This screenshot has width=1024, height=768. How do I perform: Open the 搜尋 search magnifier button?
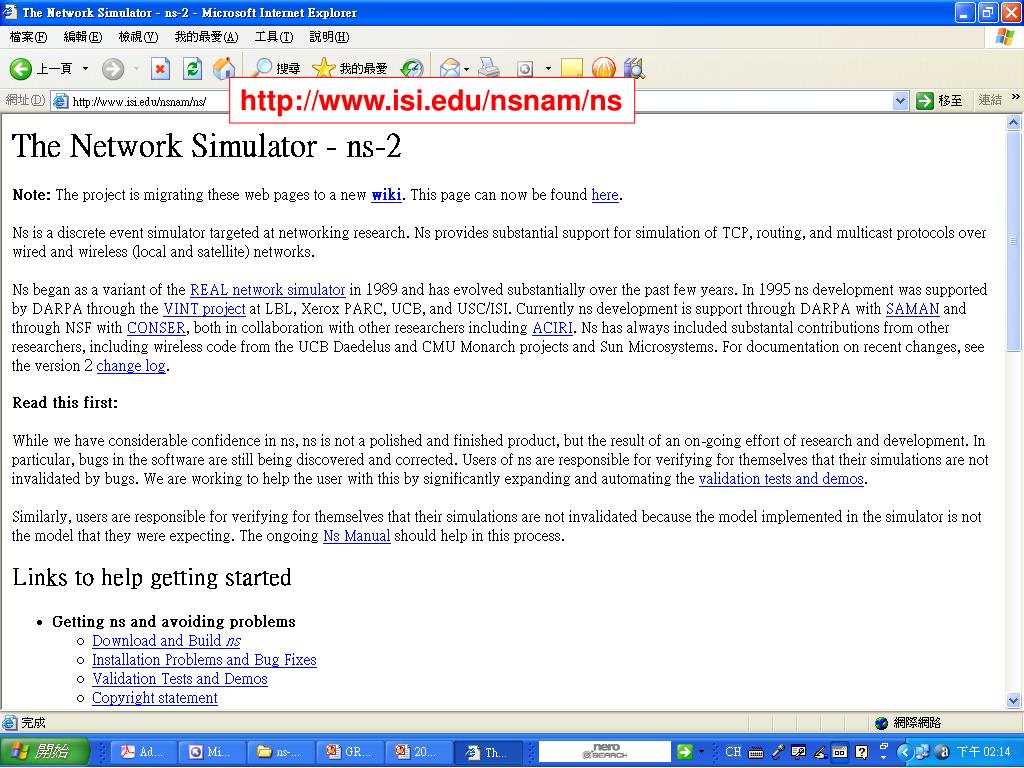(x=277, y=69)
